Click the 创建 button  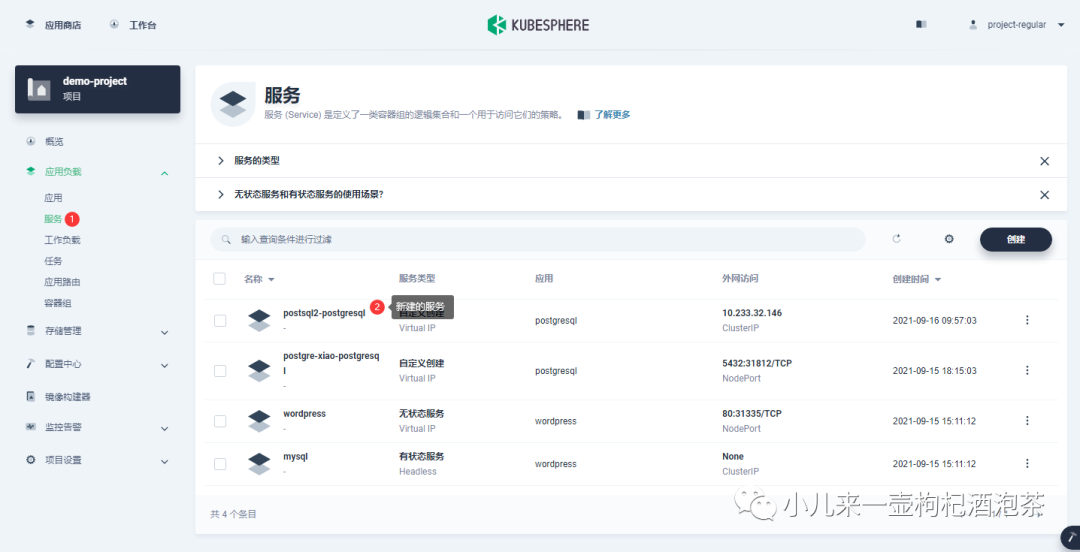[x=1016, y=239]
